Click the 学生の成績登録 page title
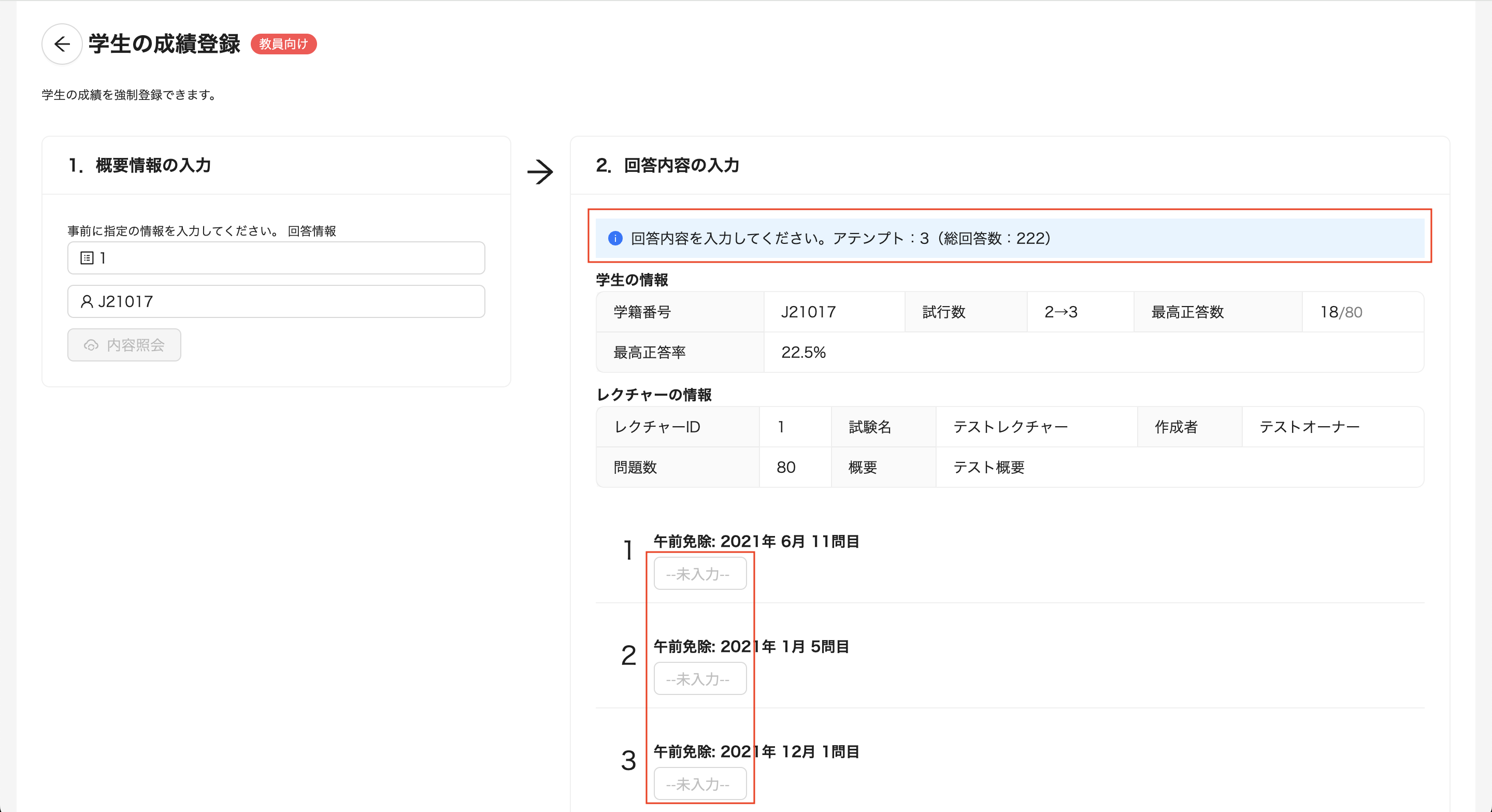Image resolution: width=1492 pixels, height=812 pixels. pos(164,44)
